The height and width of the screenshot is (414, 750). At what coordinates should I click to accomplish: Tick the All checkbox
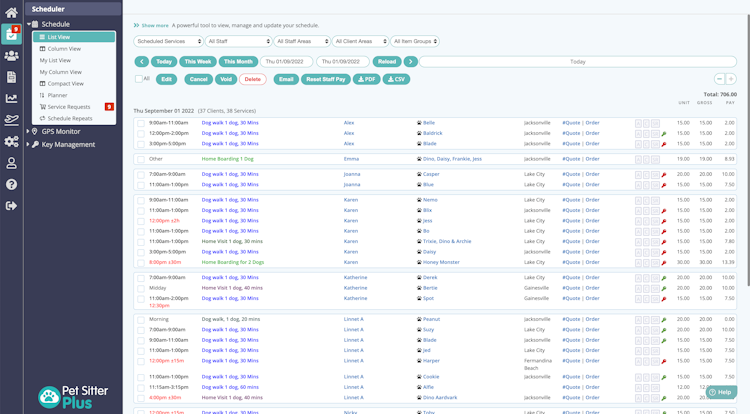click(x=139, y=79)
